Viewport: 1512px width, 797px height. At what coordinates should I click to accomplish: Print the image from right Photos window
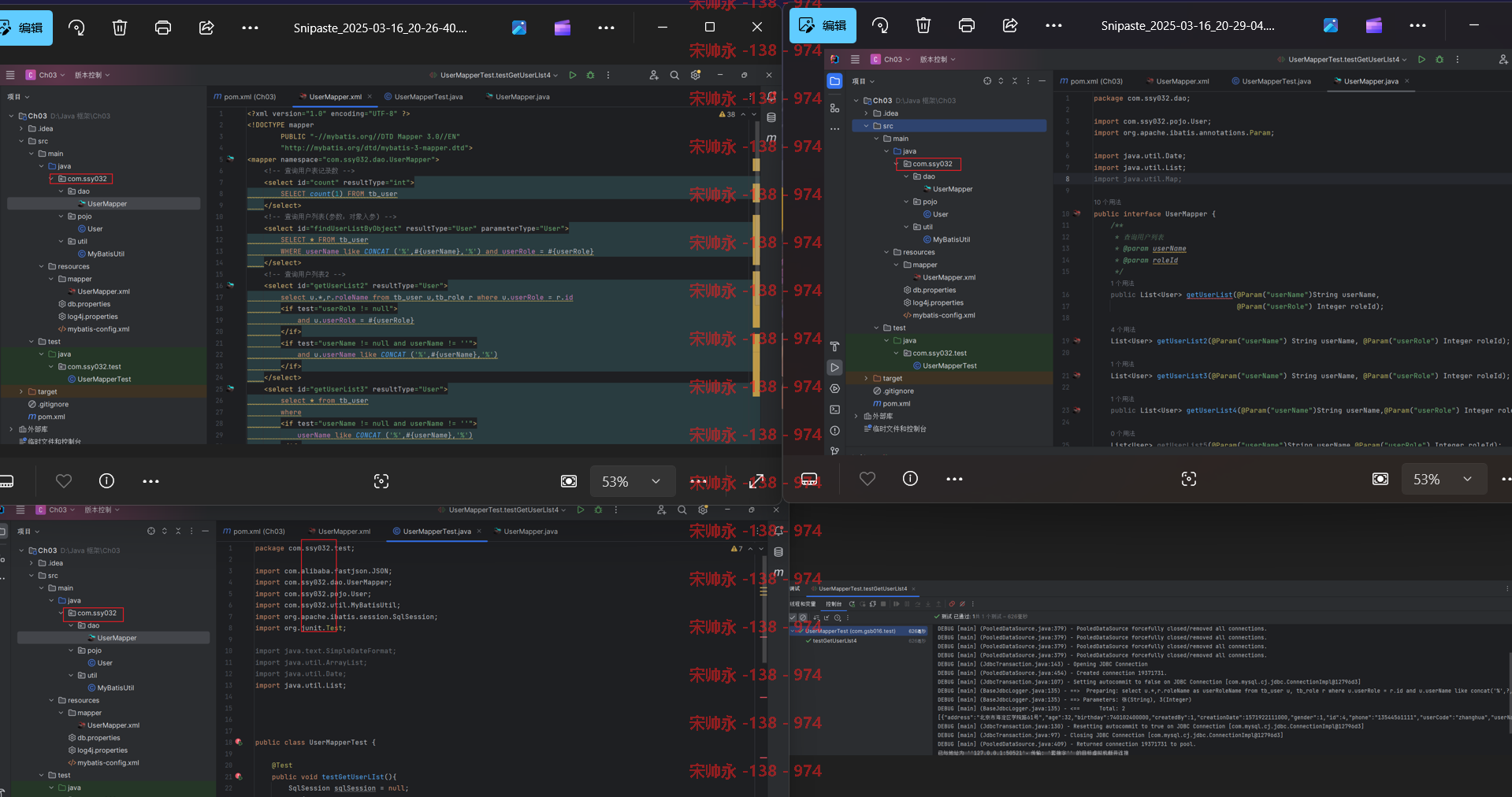[967, 26]
